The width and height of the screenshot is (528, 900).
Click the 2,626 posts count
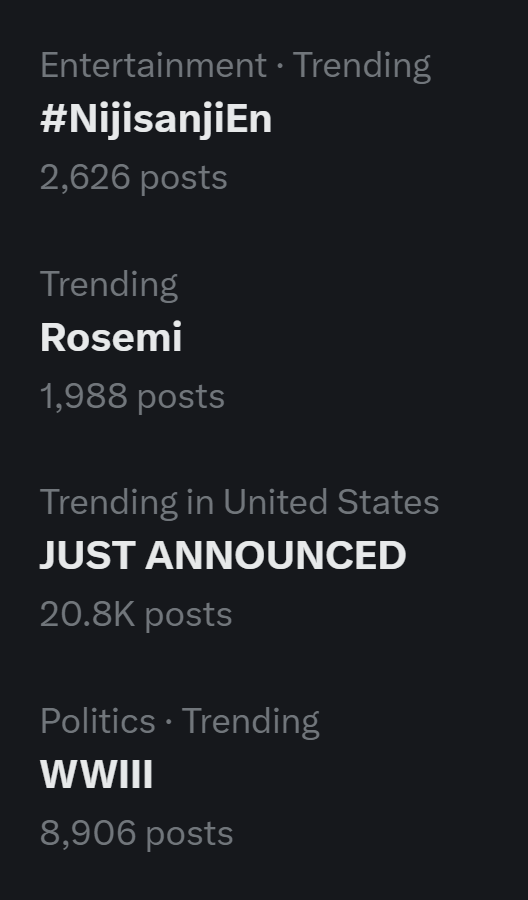tap(134, 177)
